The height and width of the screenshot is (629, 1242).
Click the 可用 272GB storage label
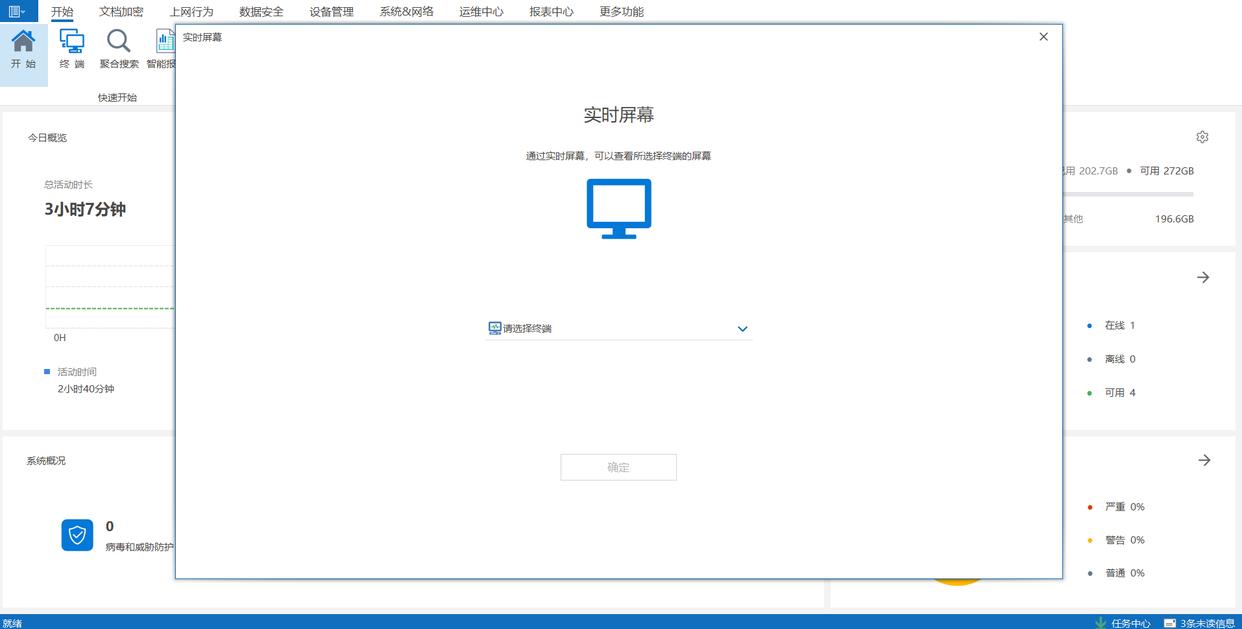click(x=1167, y=171)
